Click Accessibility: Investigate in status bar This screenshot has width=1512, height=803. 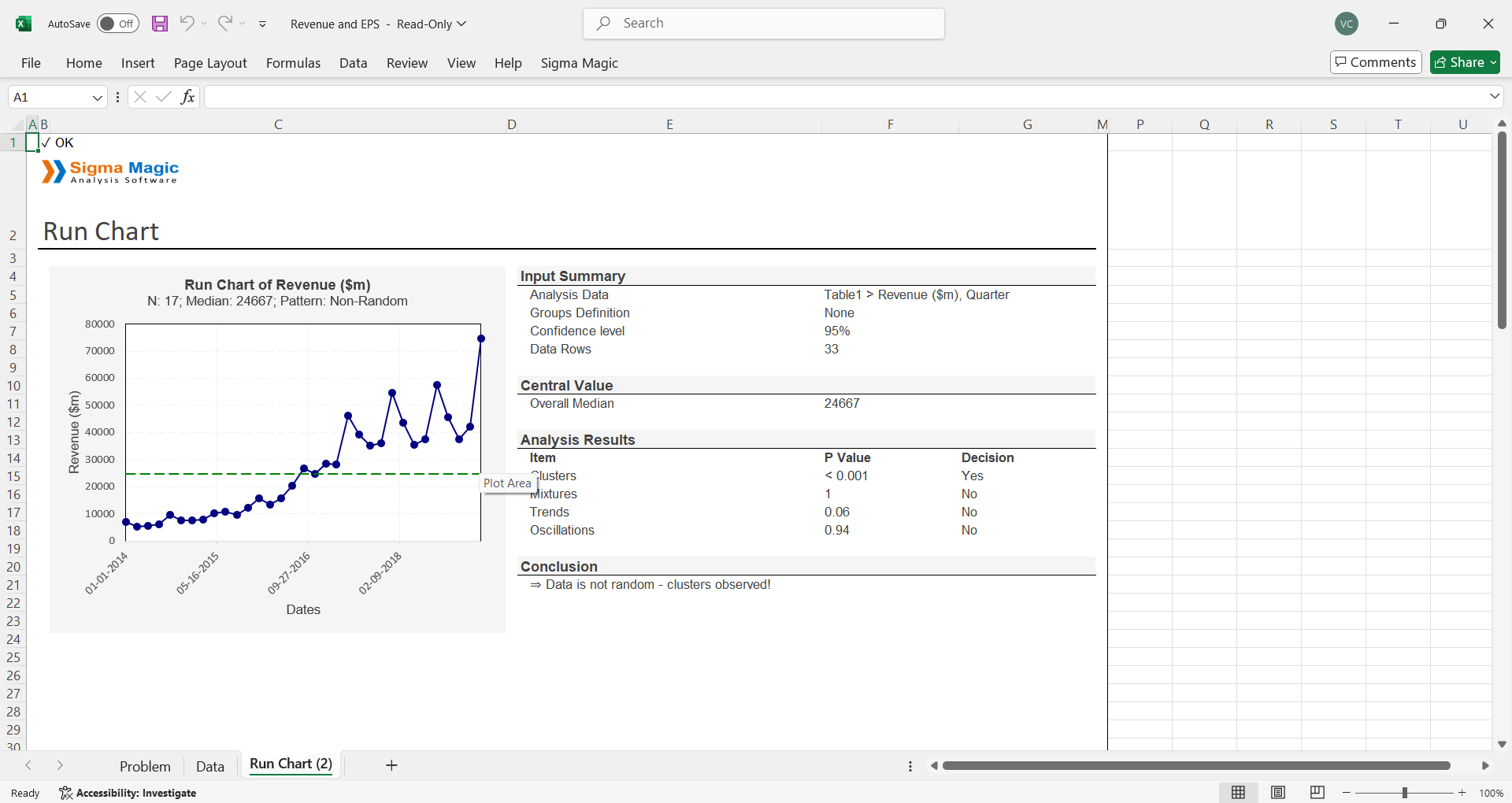click(128, 793)
